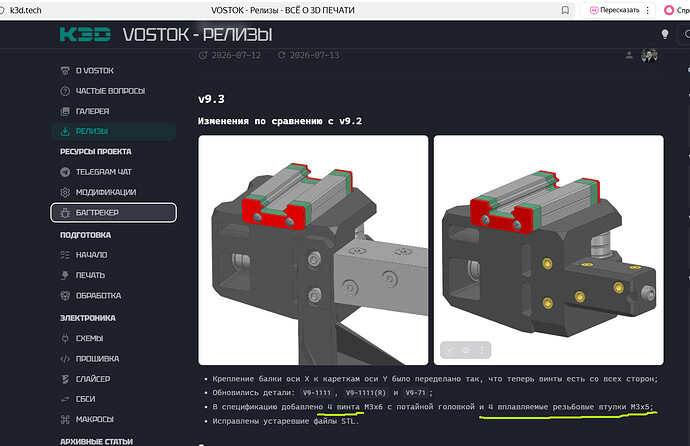Open the left v9.2 carriage mount image

[x=313, y=250]
